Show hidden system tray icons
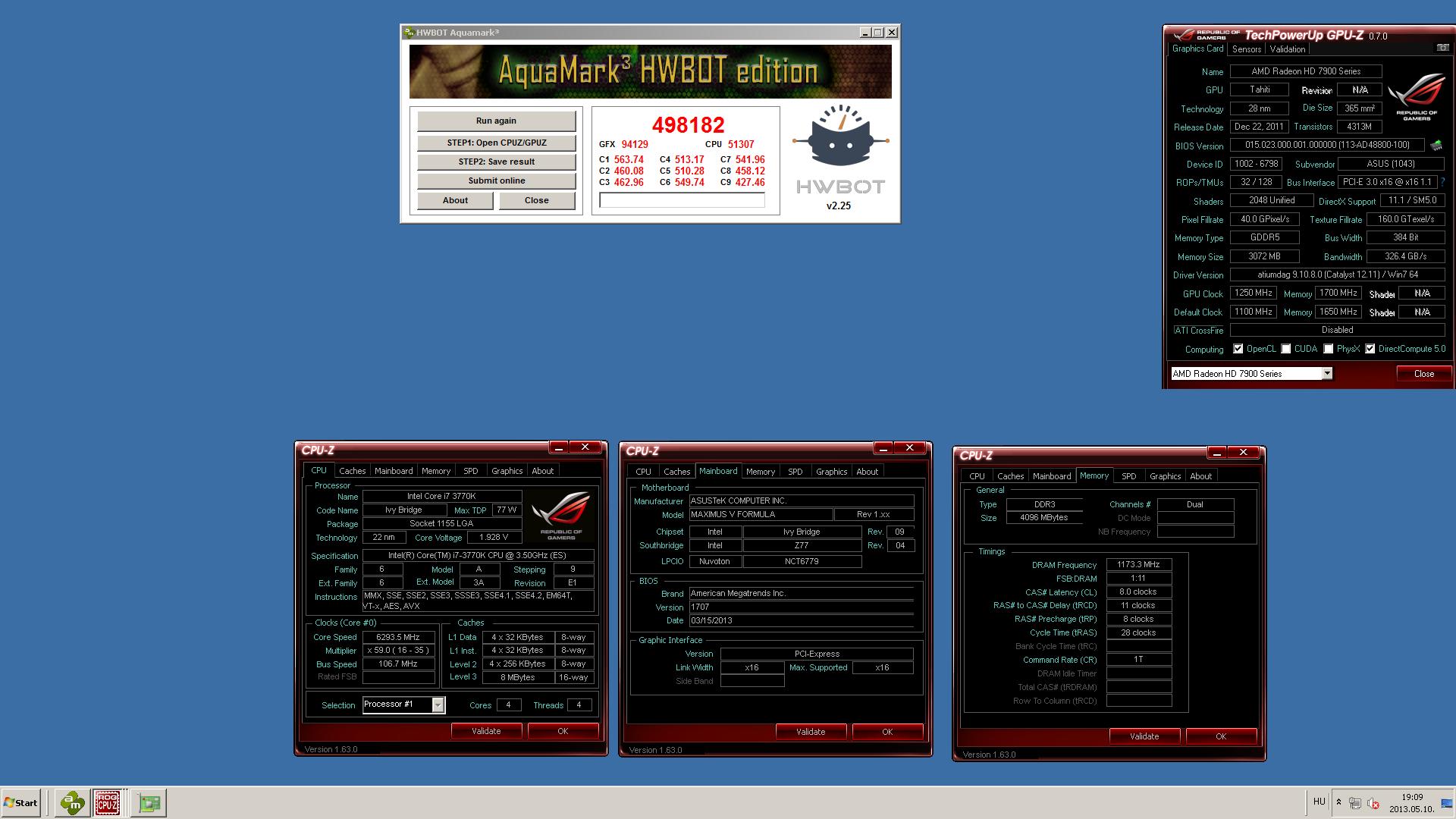Image resolution: width=1456 pixels, height=819 pixels. [1338, 802]
